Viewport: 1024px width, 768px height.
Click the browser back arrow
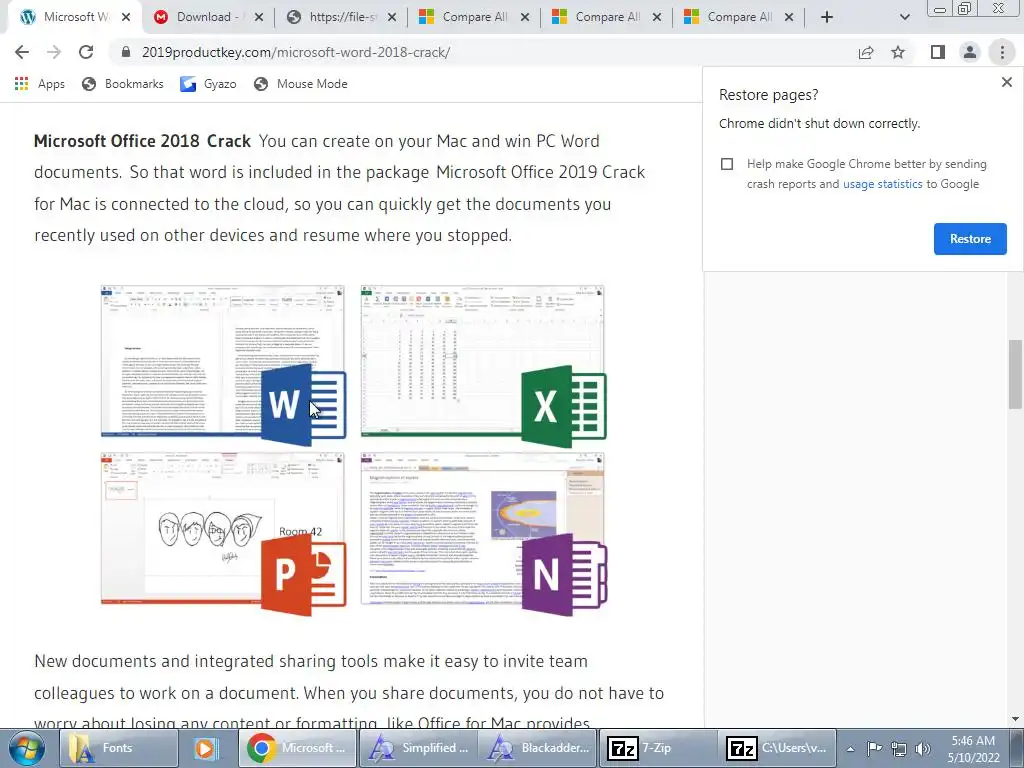click(22, 52)
